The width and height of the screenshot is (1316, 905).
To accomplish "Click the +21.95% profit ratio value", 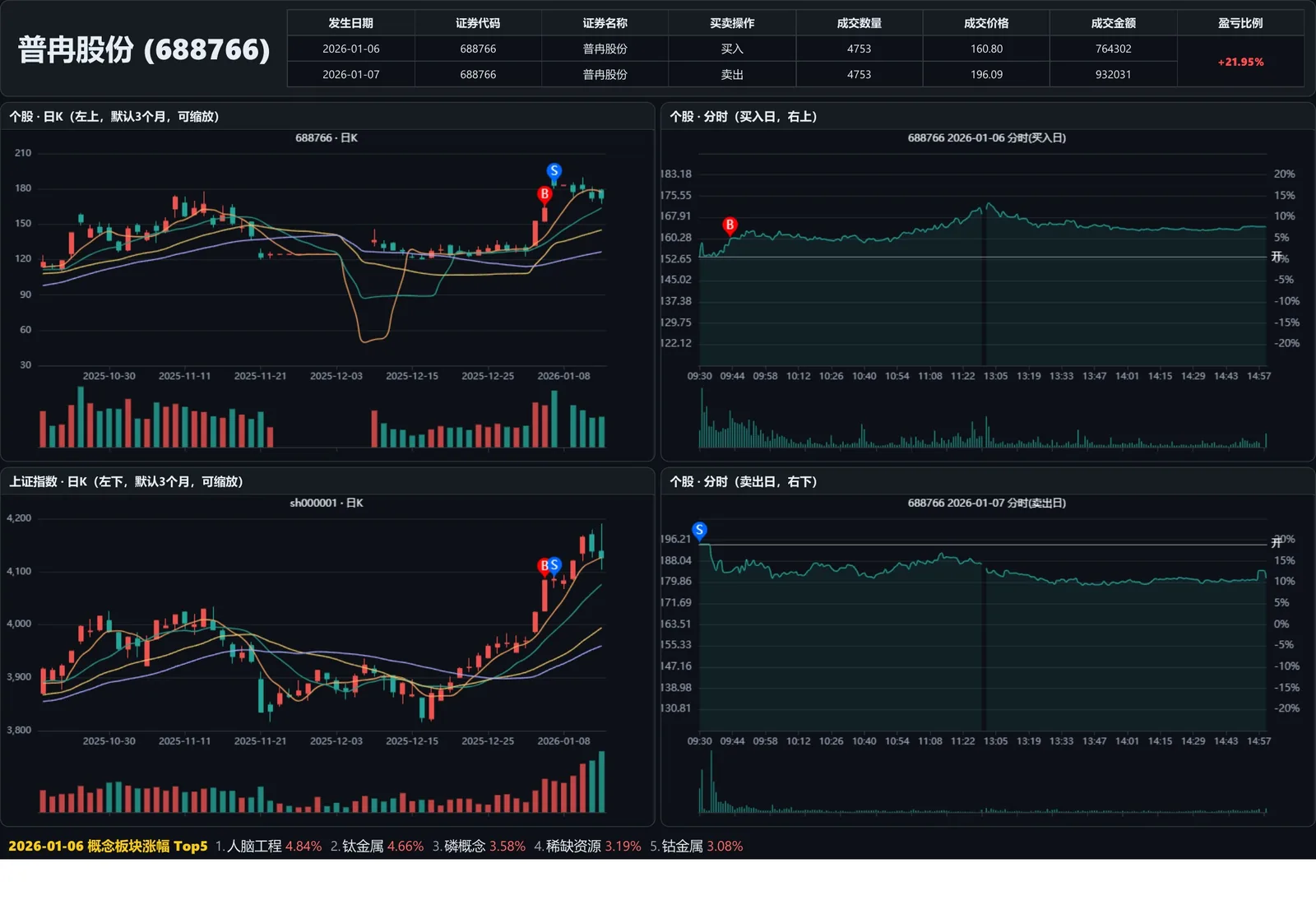I will (x=1240, y=62).
